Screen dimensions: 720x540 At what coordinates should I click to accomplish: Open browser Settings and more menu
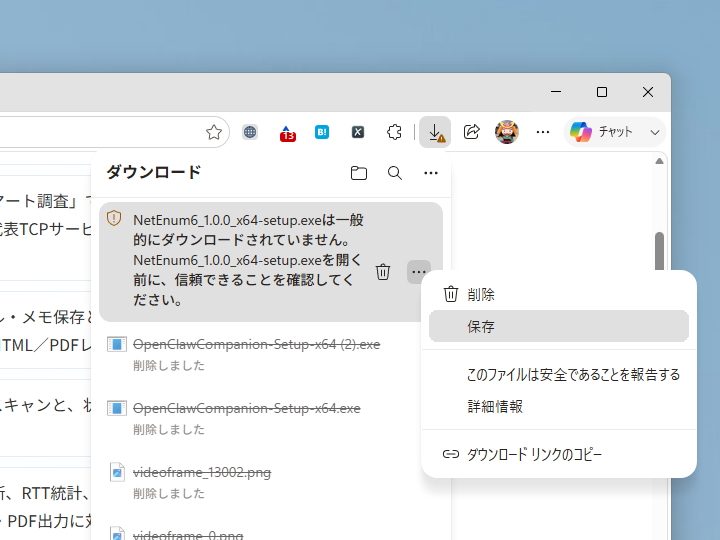click(543, 132)
